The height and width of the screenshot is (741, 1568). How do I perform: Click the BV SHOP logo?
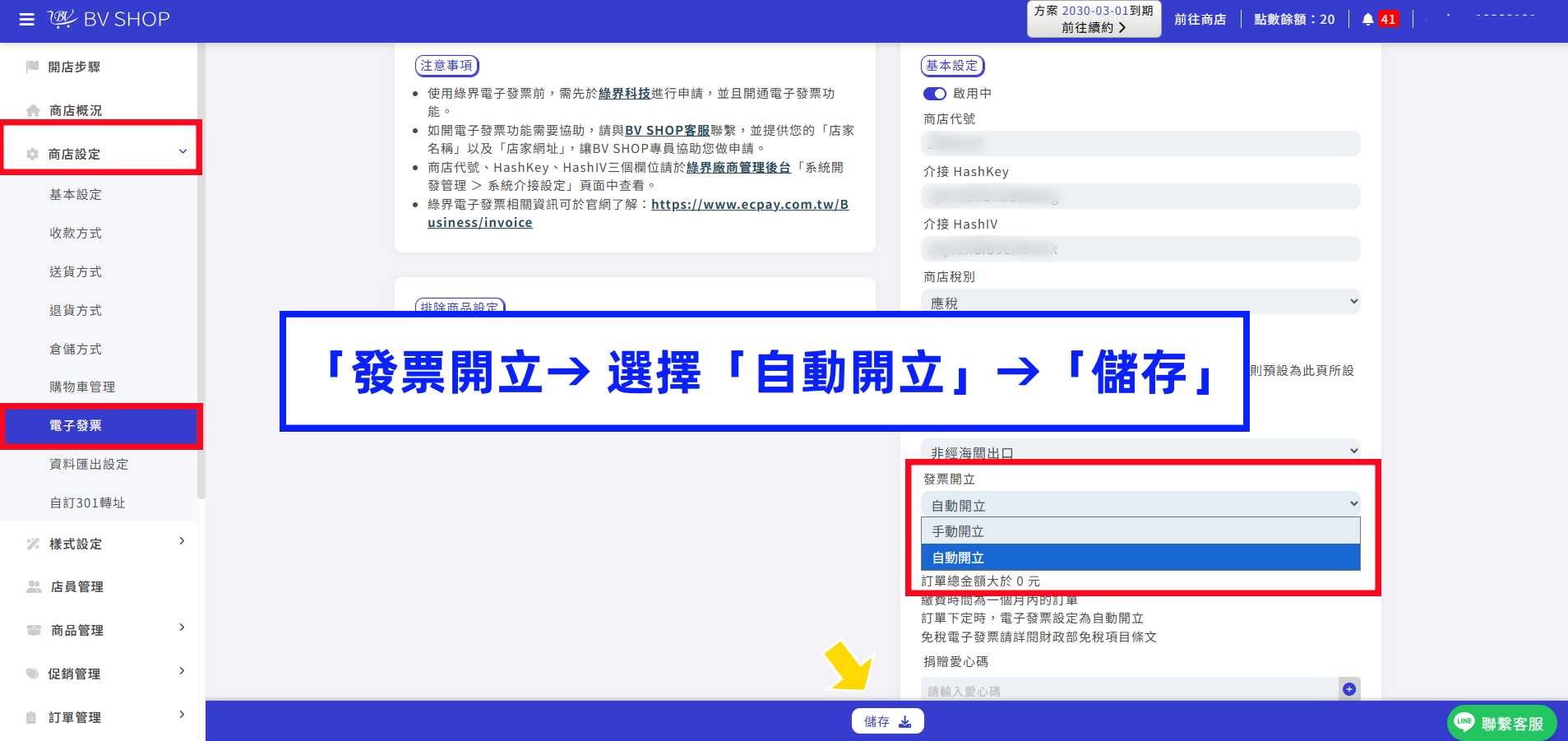(109, 19)
